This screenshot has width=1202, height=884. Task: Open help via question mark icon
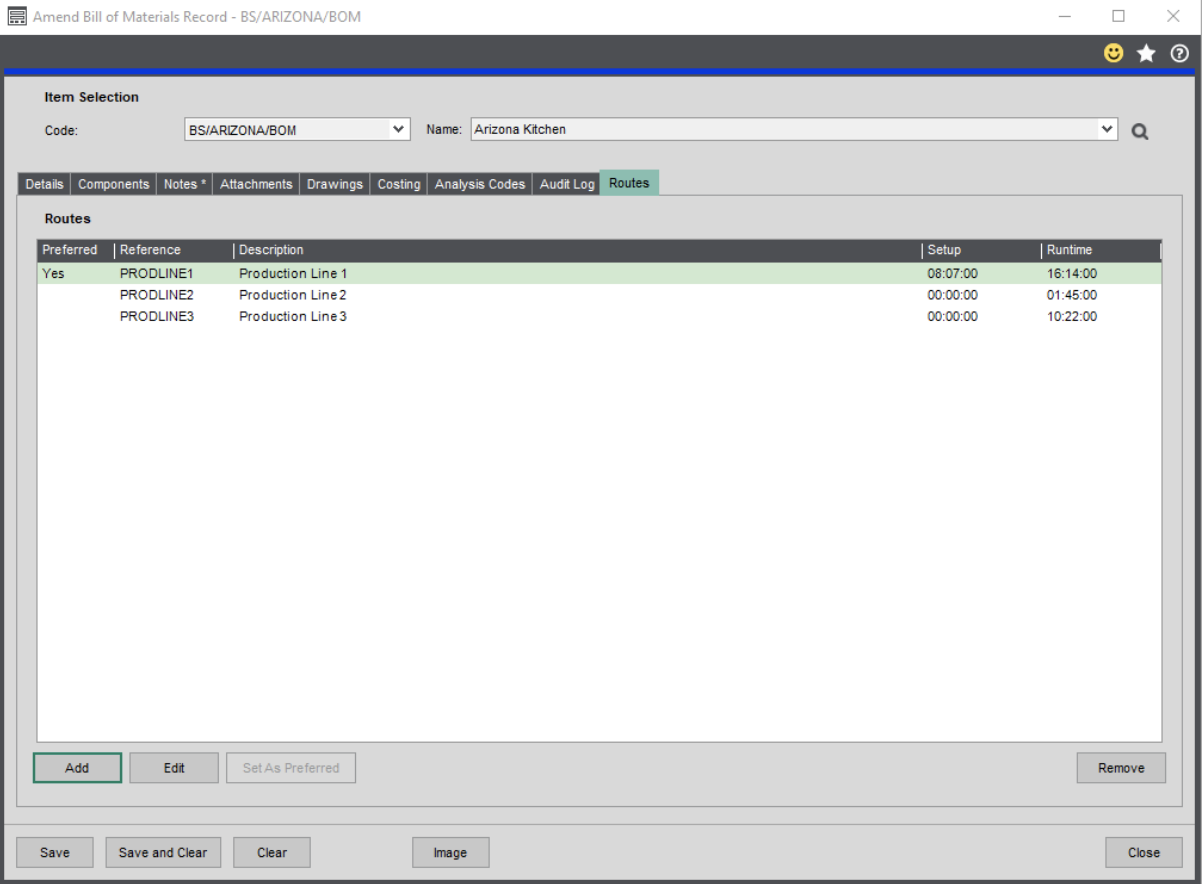pos(1179,54)
